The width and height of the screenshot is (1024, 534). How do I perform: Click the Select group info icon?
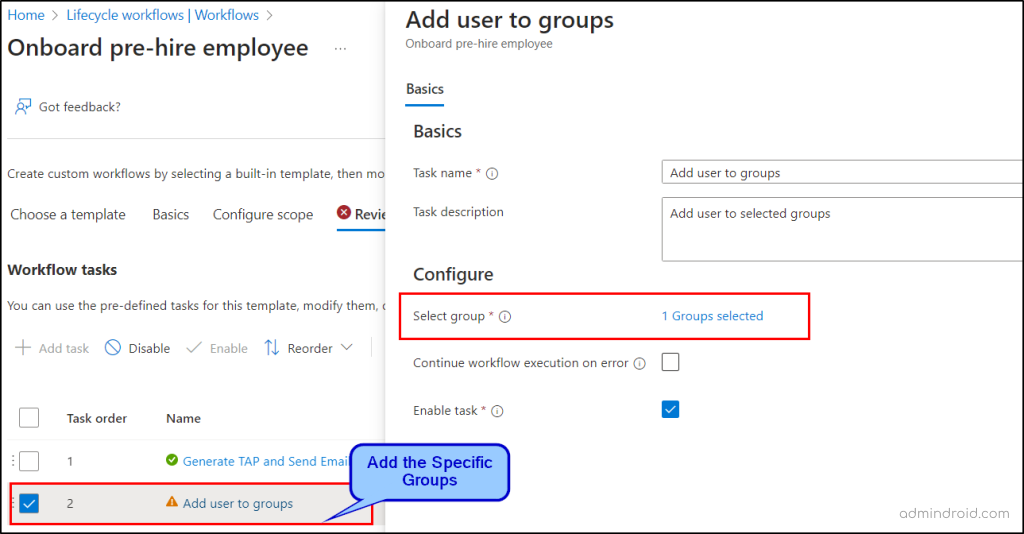tap(505, 317)
